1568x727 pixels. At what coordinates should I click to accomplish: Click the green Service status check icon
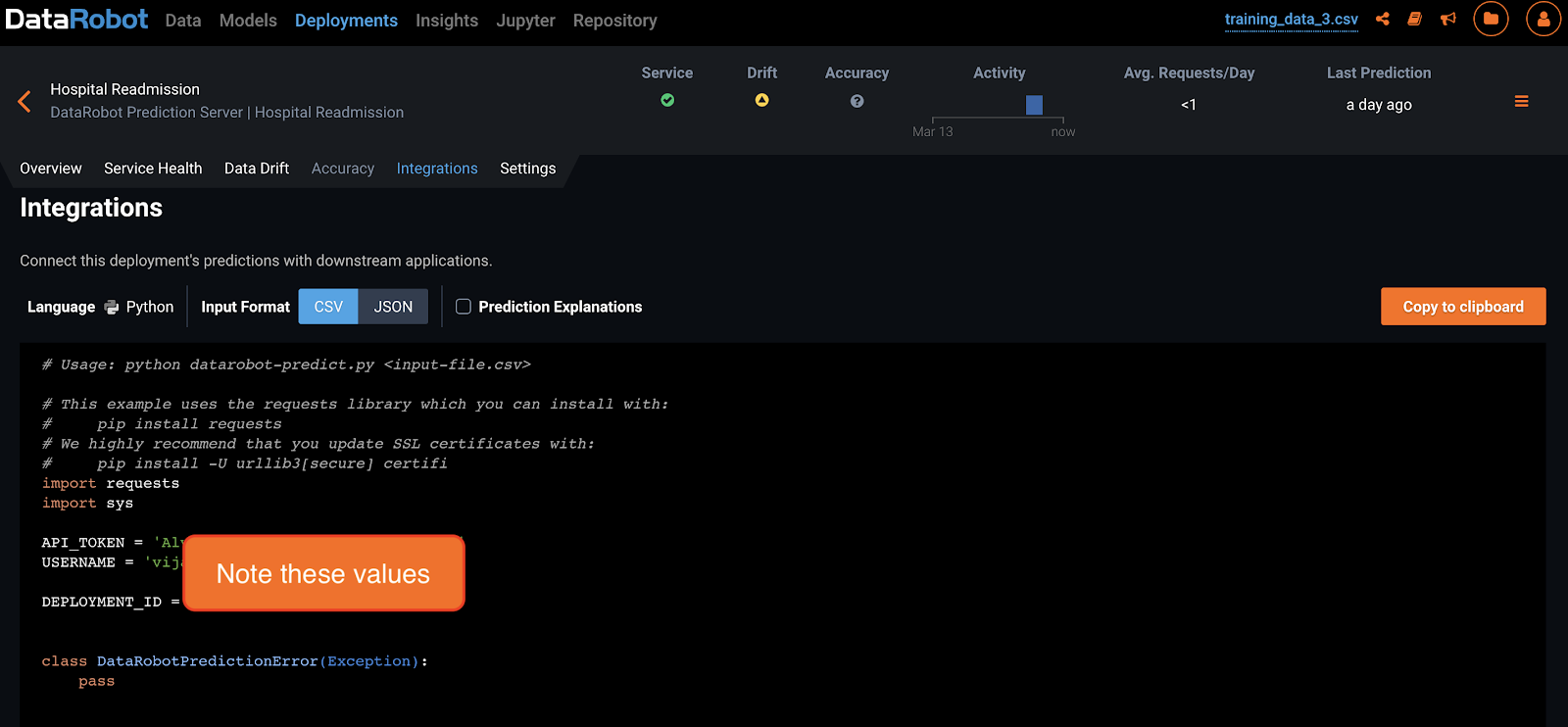[x=667, y=100]
